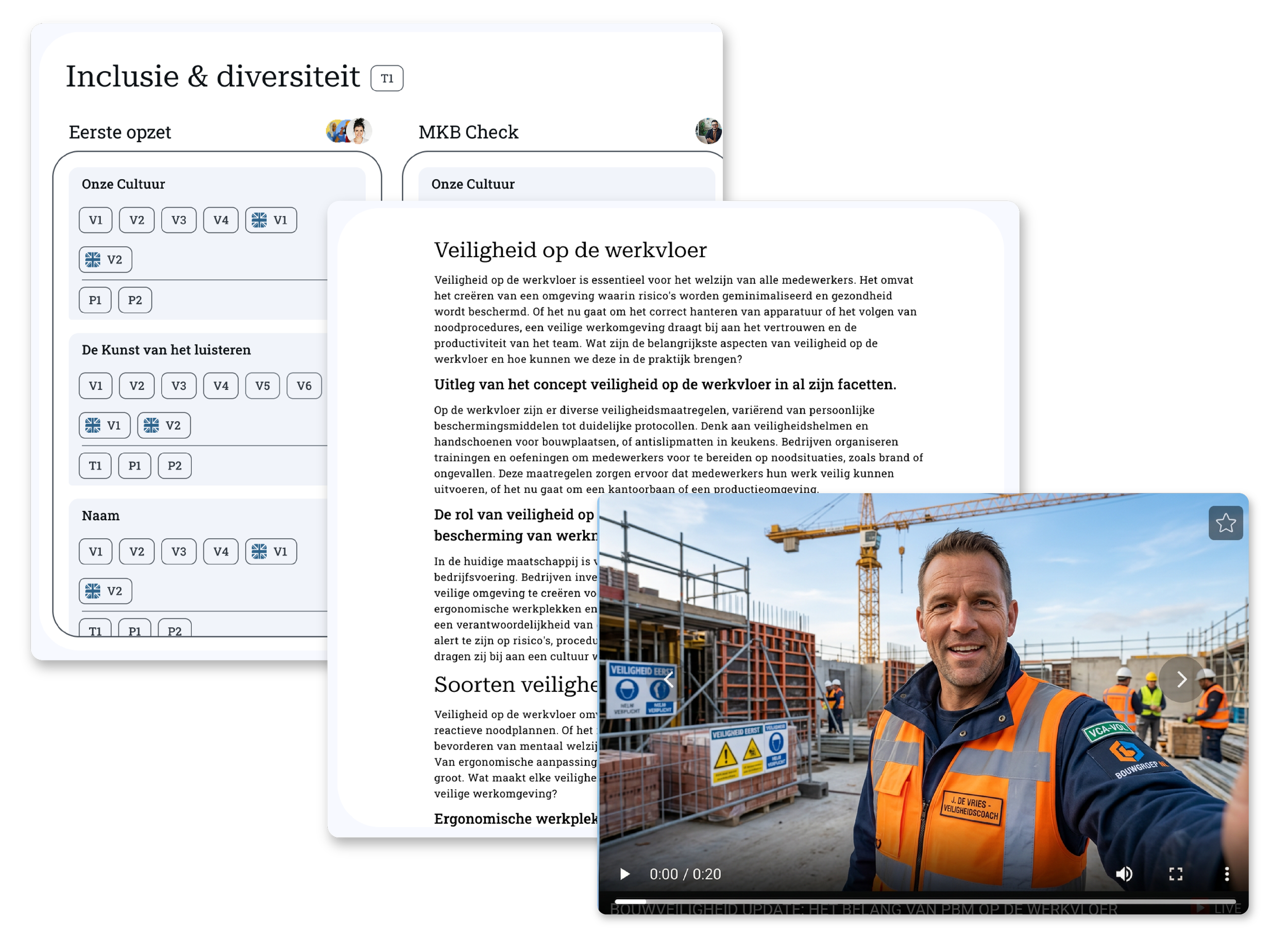Click the MKB Check reviewer avatar

click(x=708, y=131)
